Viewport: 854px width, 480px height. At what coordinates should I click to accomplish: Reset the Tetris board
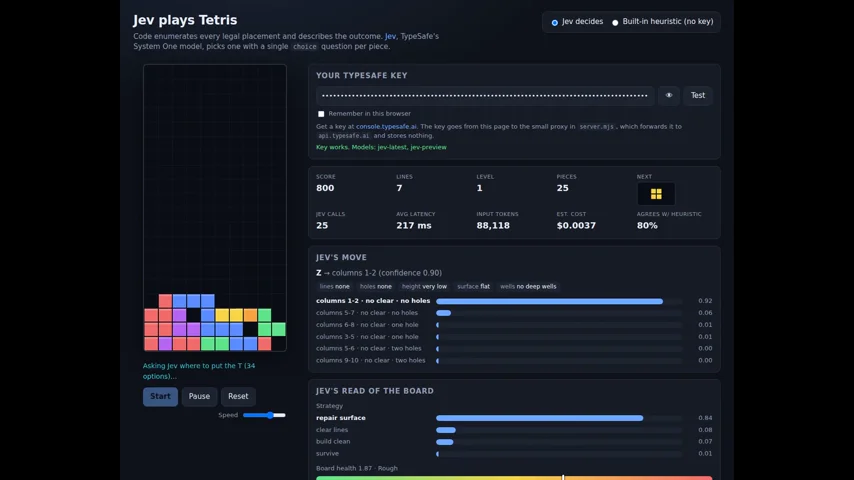238,396
